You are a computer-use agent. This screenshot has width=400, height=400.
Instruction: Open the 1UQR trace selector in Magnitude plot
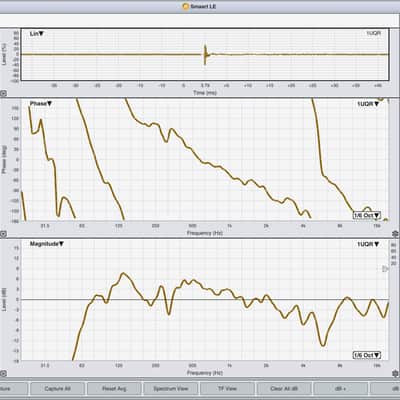(368, 244)
